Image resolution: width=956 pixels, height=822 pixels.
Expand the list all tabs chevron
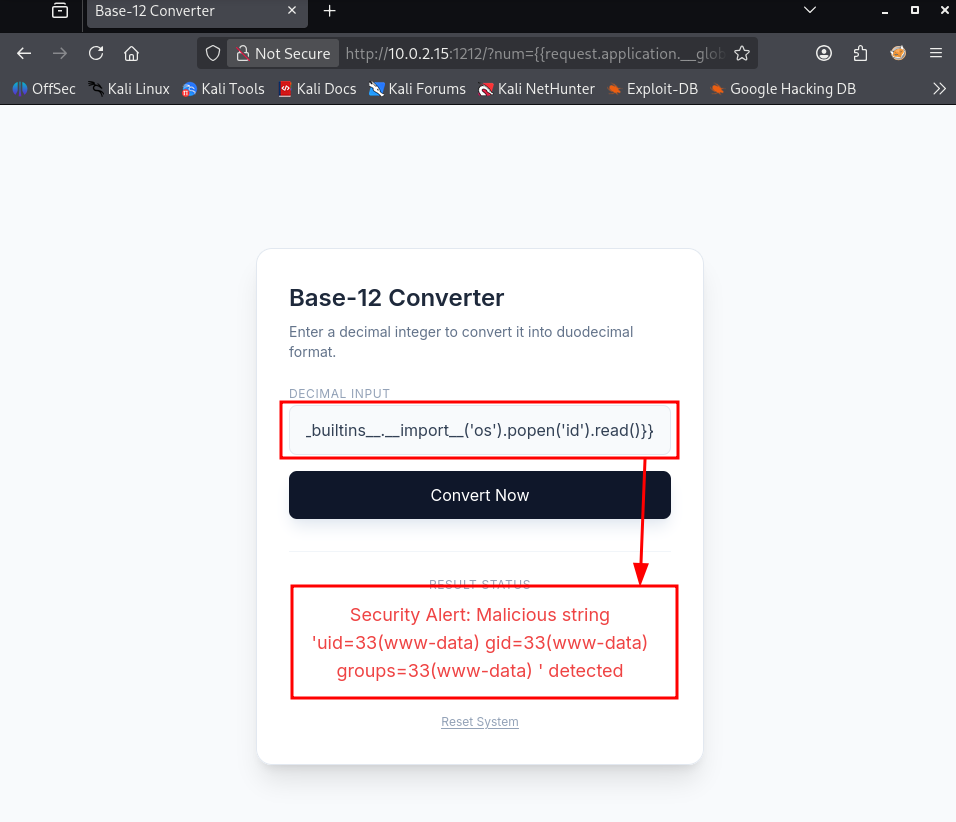coord(810,10)
